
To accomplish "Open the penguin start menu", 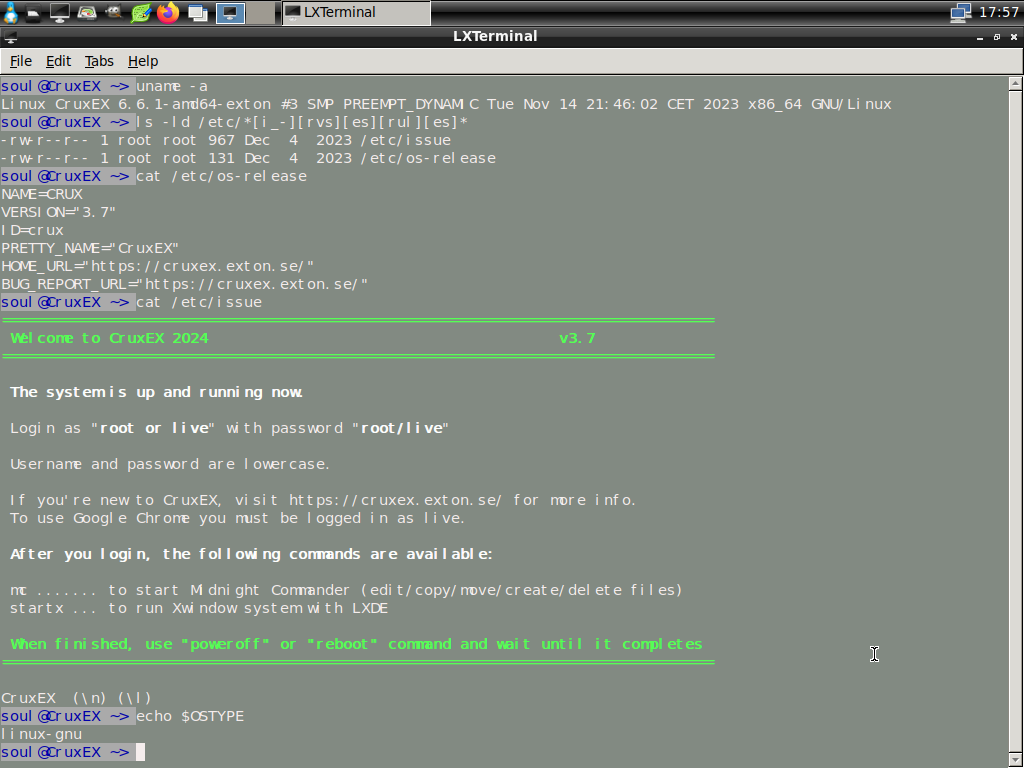I will click(10, 12).
